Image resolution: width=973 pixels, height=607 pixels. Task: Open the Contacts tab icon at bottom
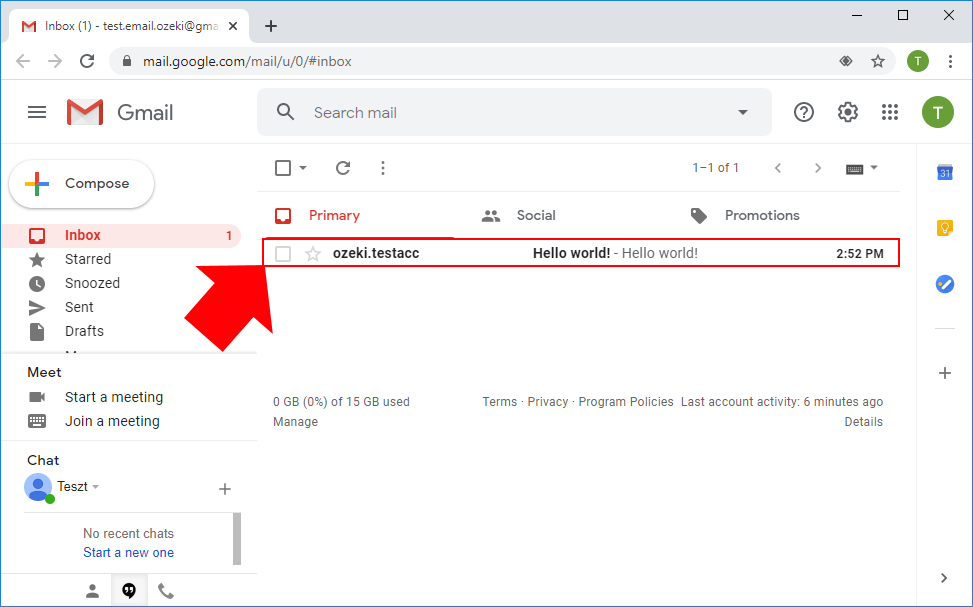coord(92,591)
